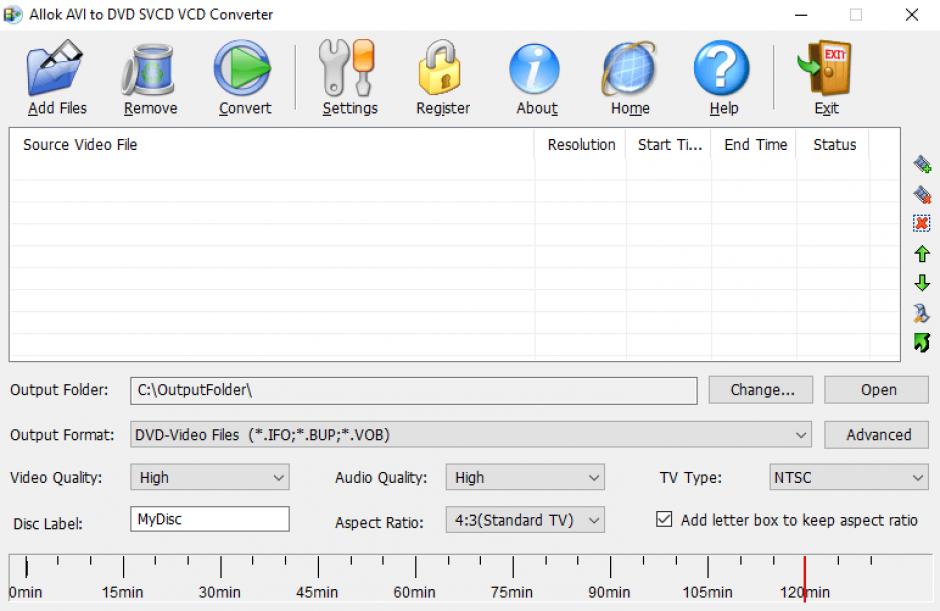
Task: Click the Source Video File column header
Action: (272, 145)
